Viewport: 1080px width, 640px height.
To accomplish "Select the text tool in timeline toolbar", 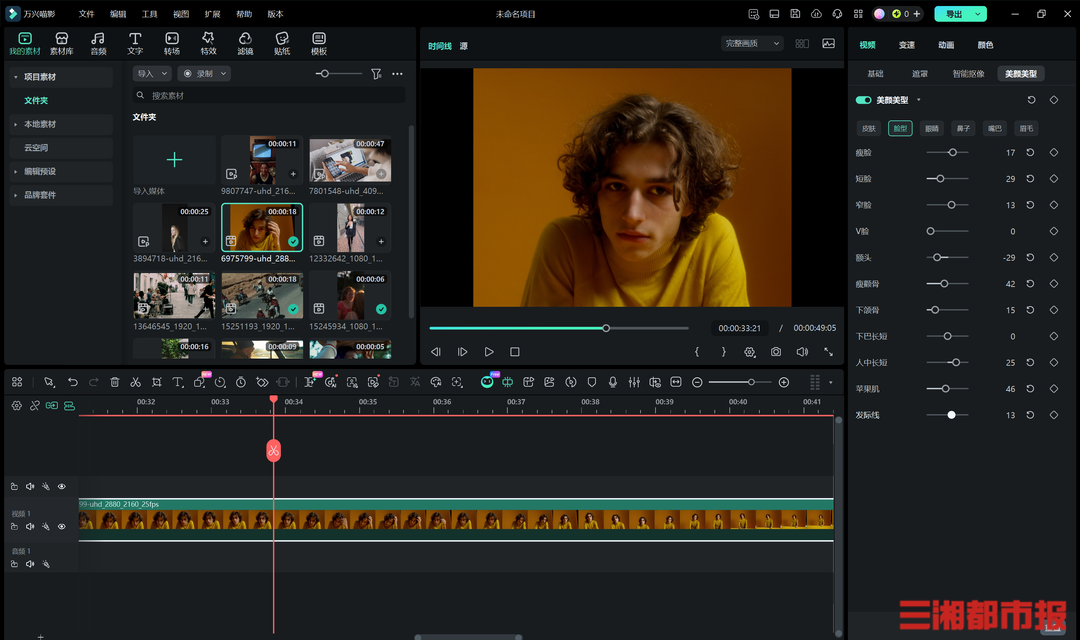I will coord(177,382).
